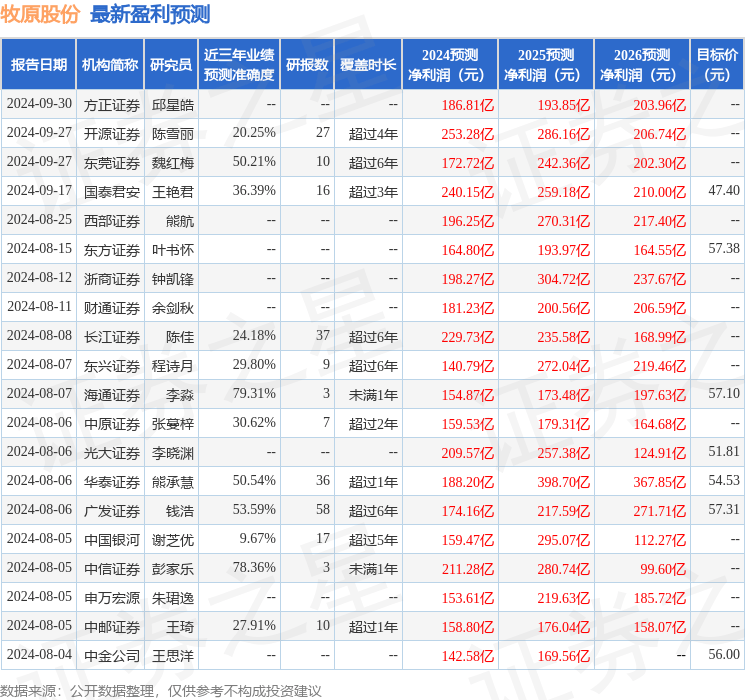The height and width of the screenshot is (700, 745).
Task: Click the 56.00 target price
Action: 724,654
